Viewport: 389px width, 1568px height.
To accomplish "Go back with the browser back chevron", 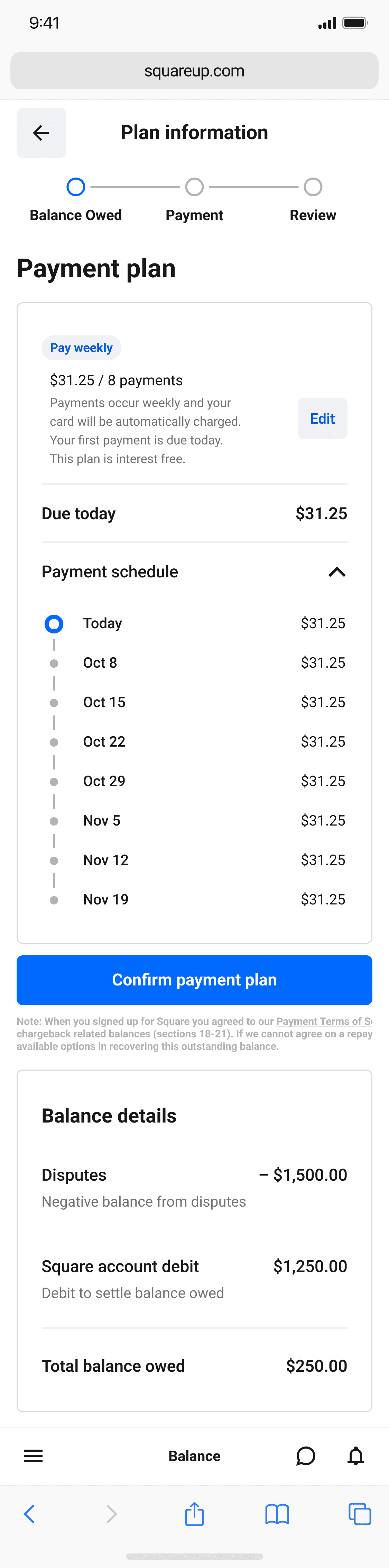I will (x=29, y=1514).
